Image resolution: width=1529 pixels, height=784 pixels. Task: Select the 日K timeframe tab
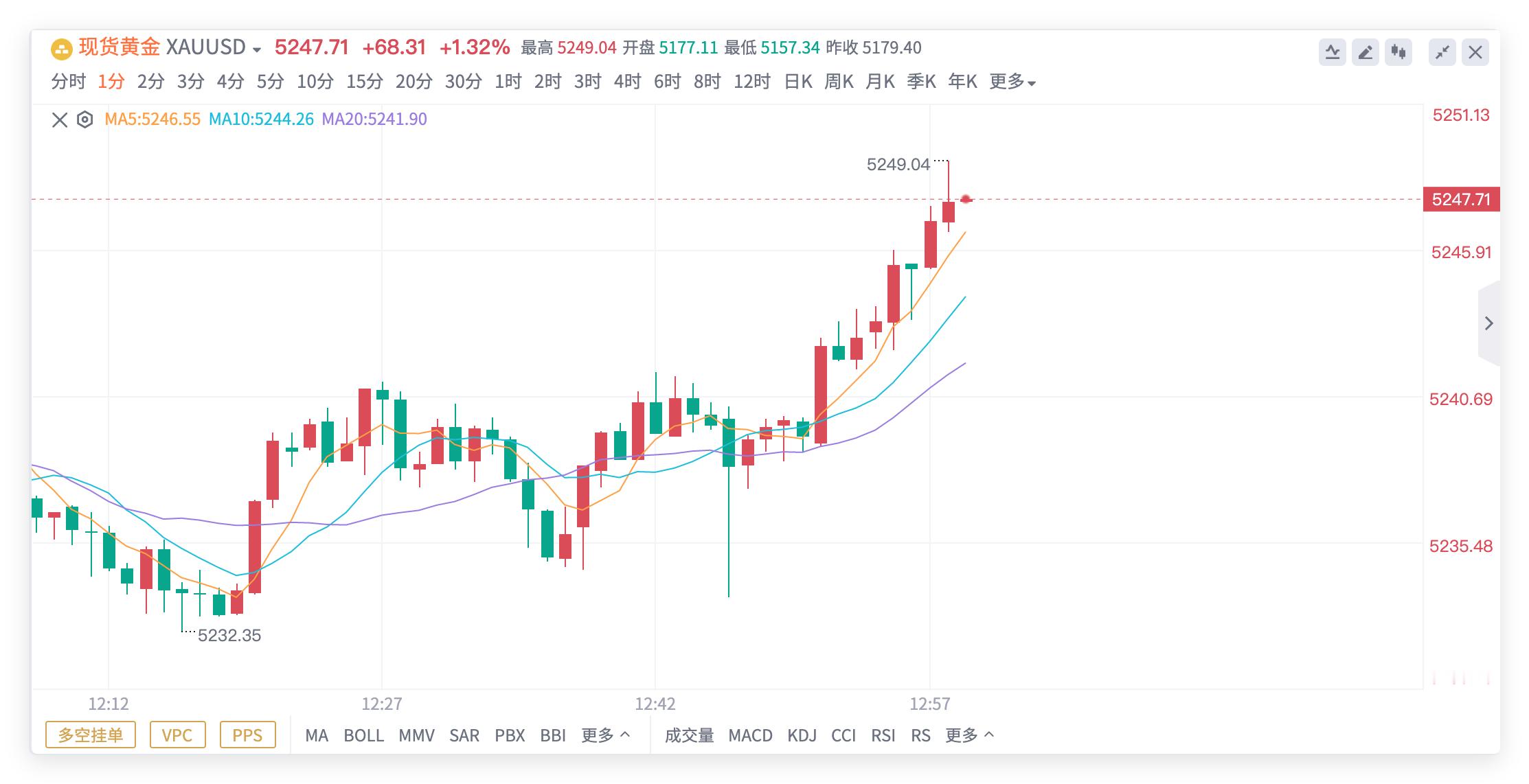point(798,82)
